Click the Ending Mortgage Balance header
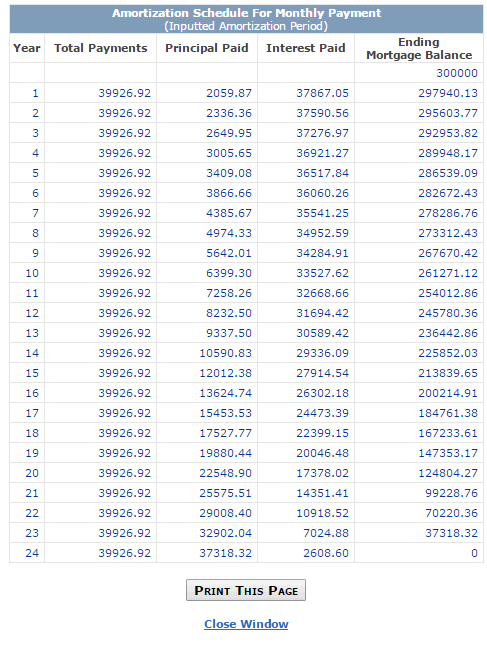 point(419,48)
